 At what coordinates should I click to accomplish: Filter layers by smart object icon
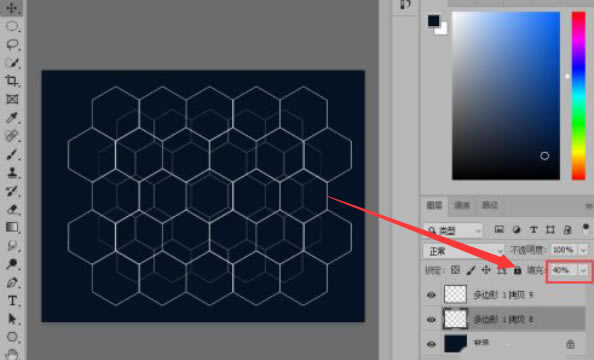point(567,230)
